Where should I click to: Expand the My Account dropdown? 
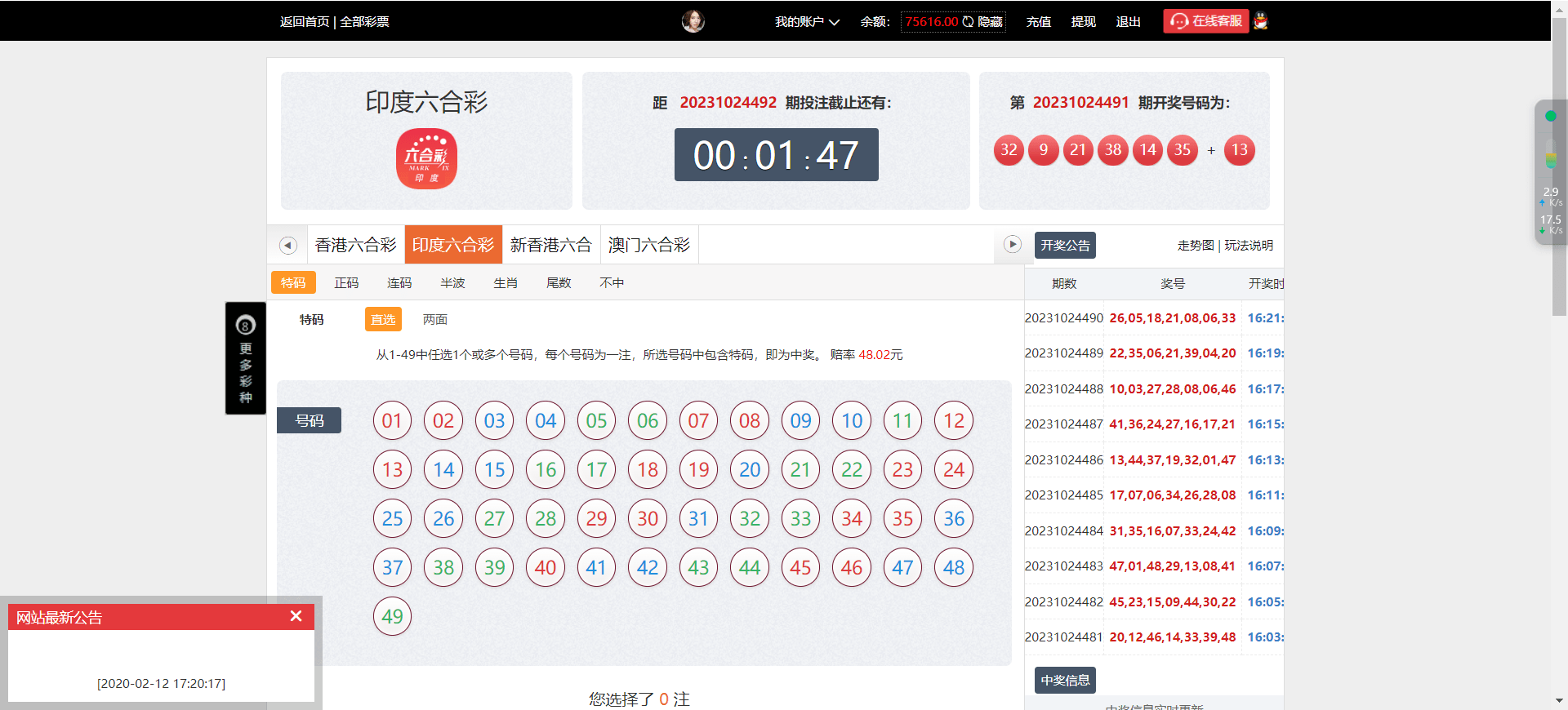(806, 22)
